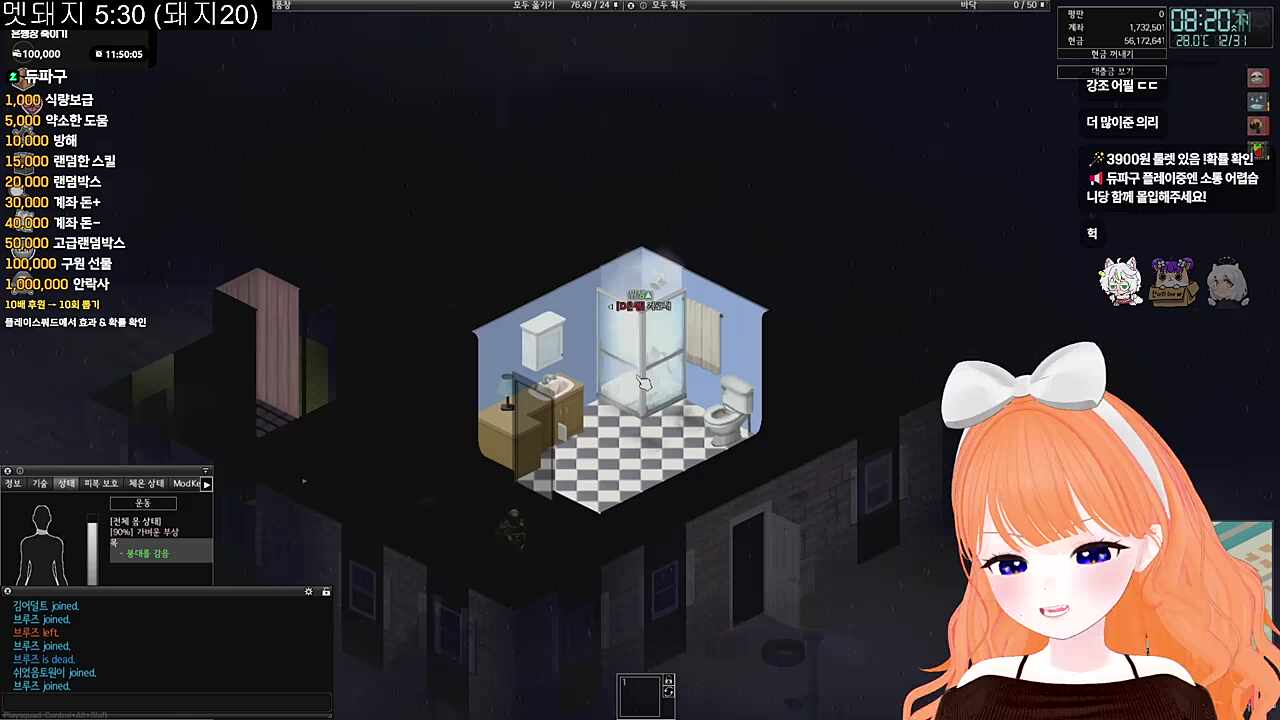Click the white cat streamer avatar
Screen dimensions: 1280x720
tap(1120, 281)
